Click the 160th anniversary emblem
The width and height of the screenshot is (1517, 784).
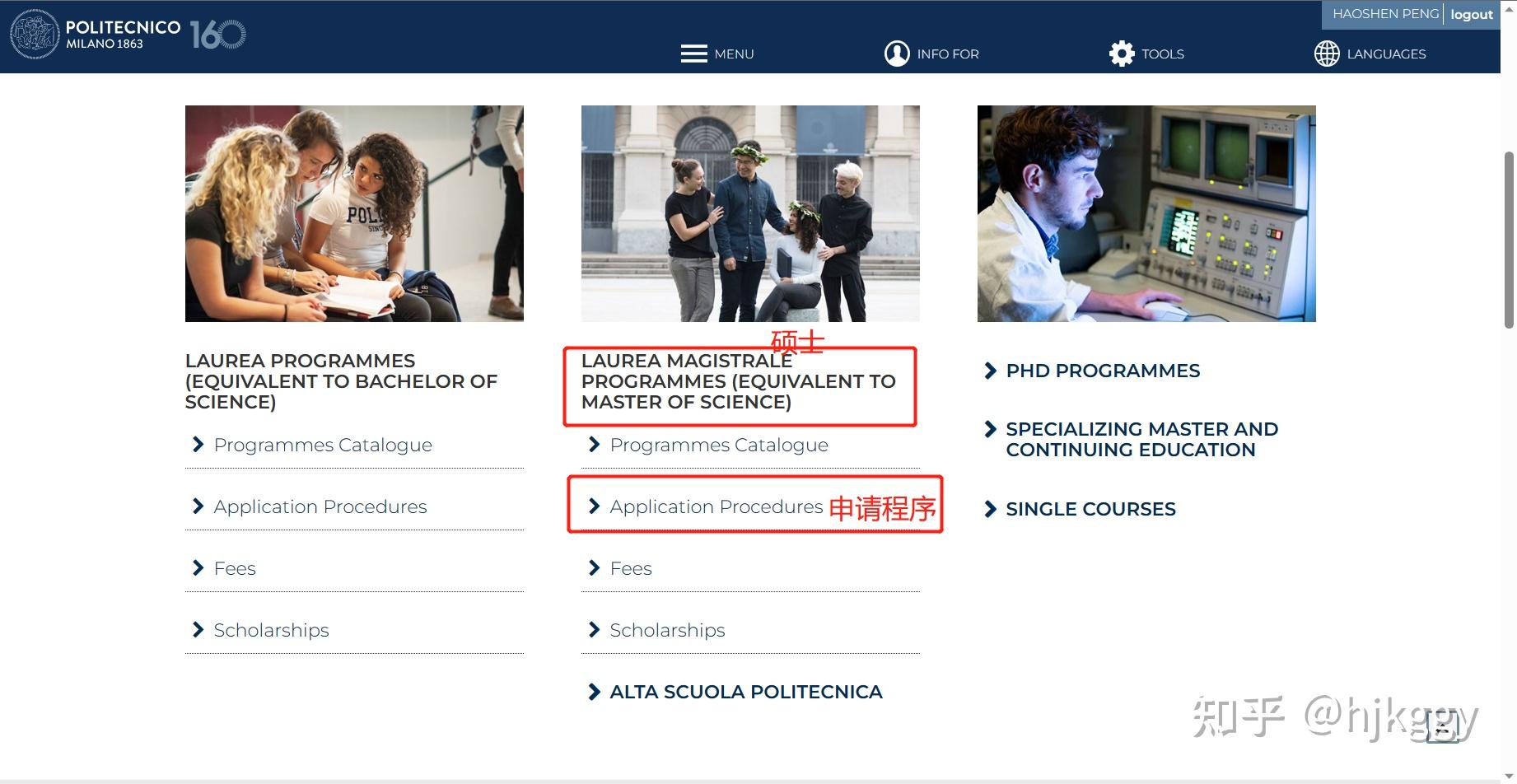(x=216, y=34)
